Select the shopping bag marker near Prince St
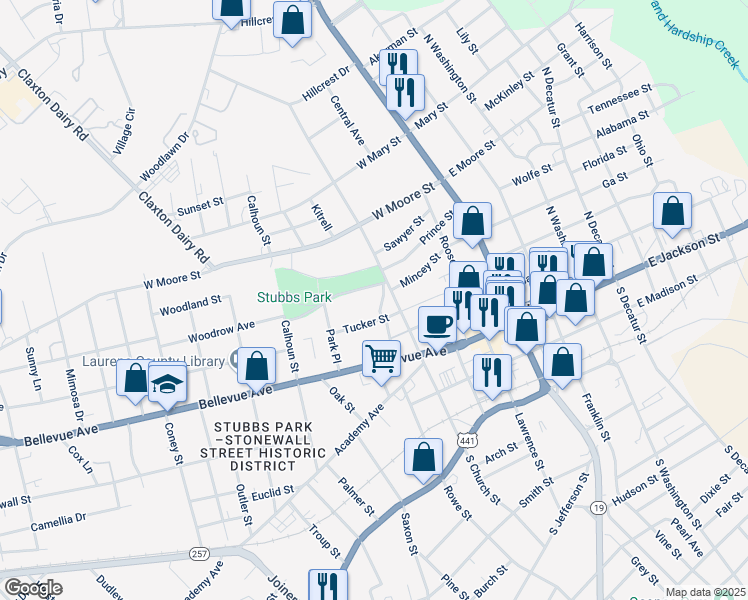 [x=472, y=222]
